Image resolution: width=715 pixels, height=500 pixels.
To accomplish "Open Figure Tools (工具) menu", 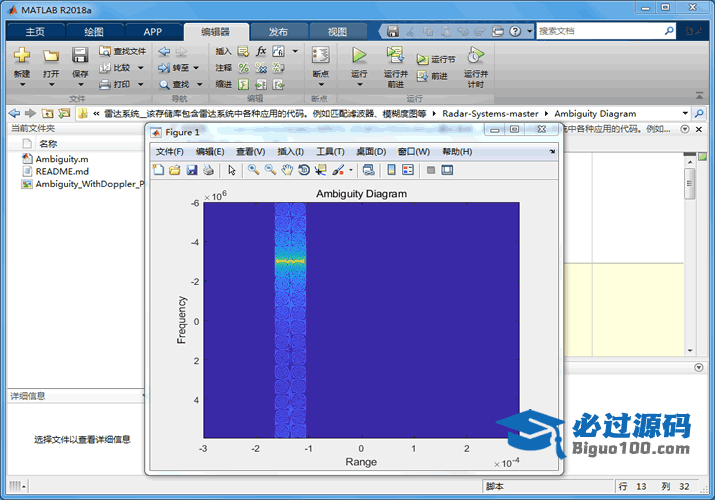I will coord(331,152).
